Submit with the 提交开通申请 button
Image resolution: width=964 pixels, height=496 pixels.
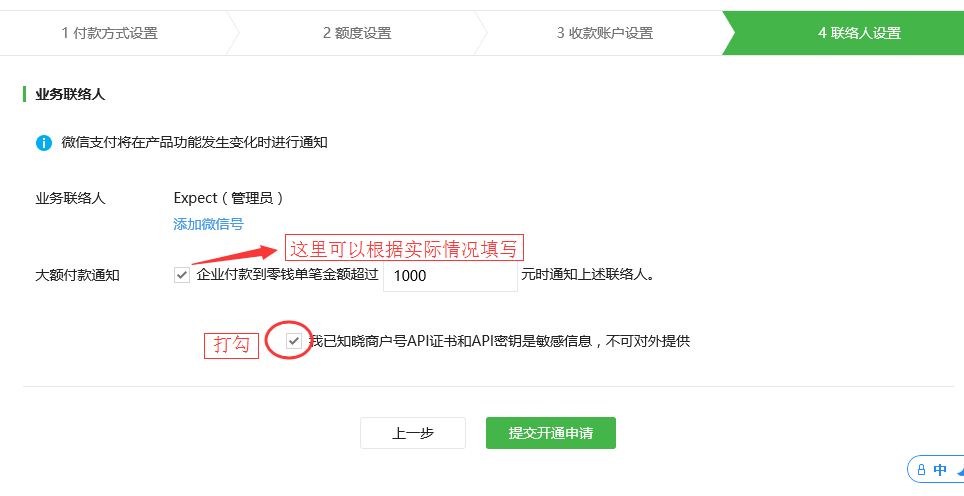[x=551, y=433]
